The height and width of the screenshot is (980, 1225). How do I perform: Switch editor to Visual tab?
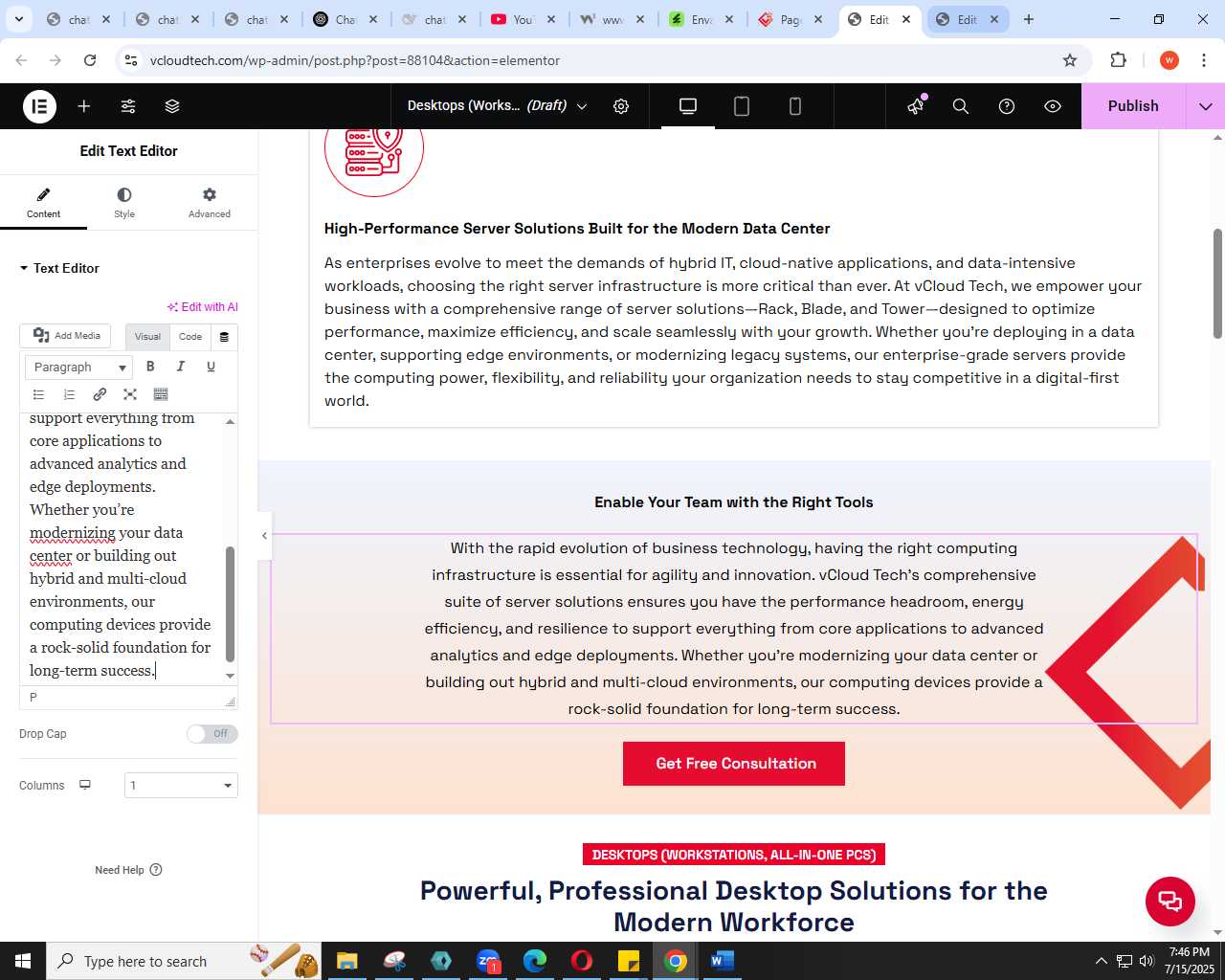(x=147, y=337)
